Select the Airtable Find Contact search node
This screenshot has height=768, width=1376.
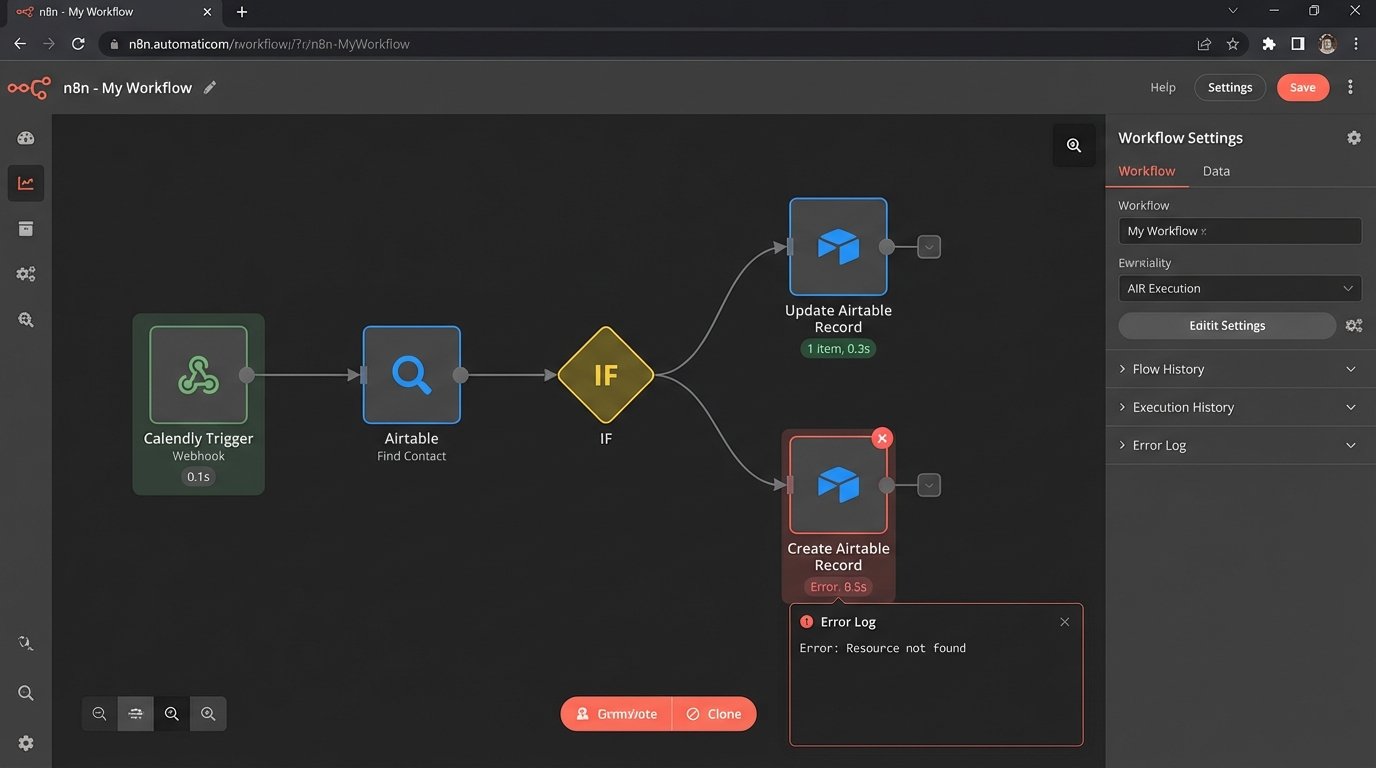tap(411, 375)
